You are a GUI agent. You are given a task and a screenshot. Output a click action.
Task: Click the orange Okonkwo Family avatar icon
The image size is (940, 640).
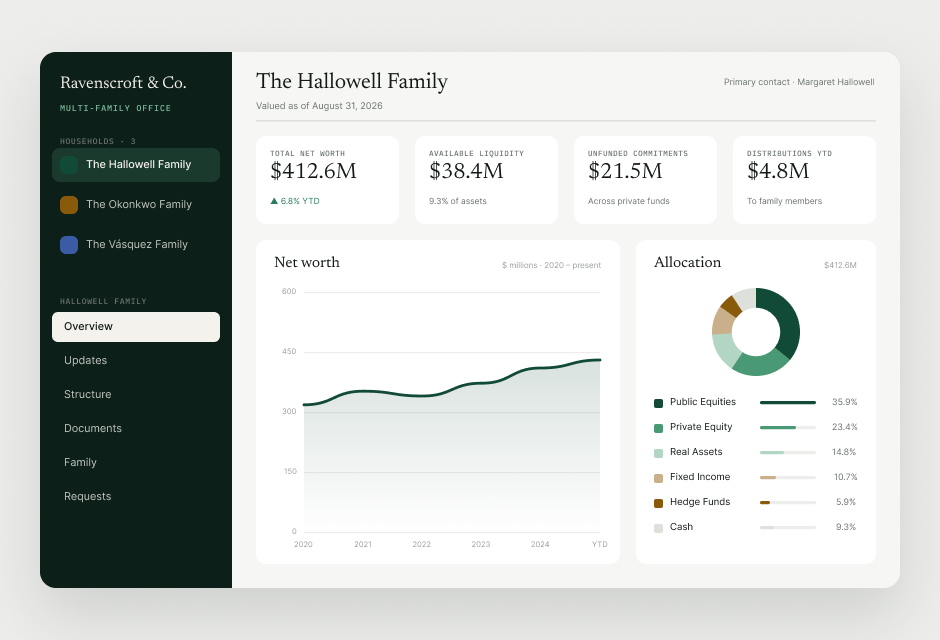point(69,205)
